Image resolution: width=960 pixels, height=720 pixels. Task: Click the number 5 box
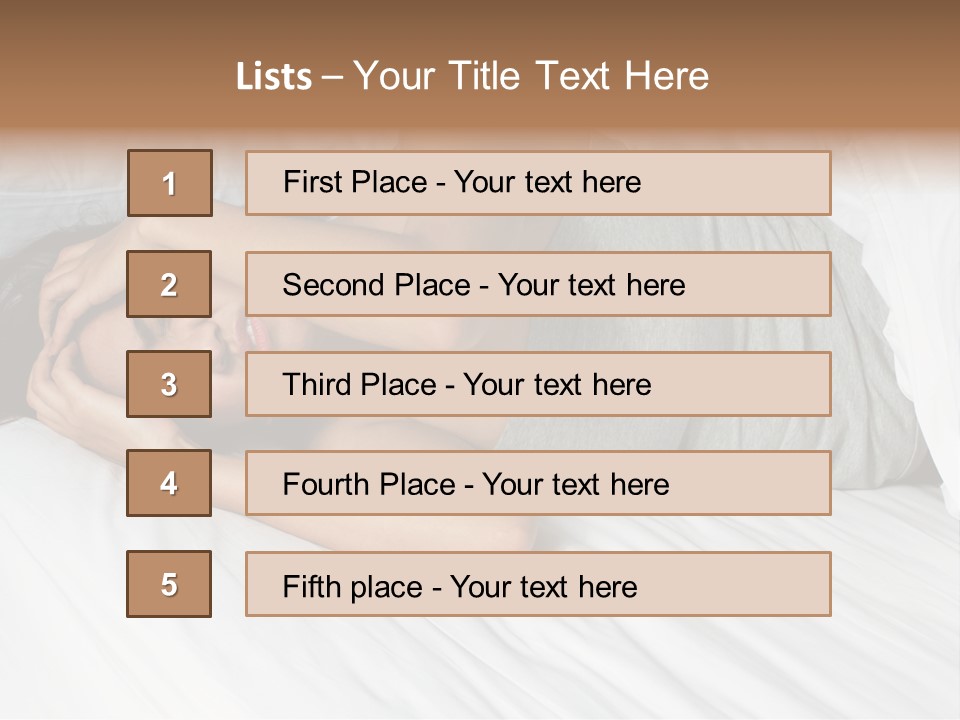pos(169,584)
